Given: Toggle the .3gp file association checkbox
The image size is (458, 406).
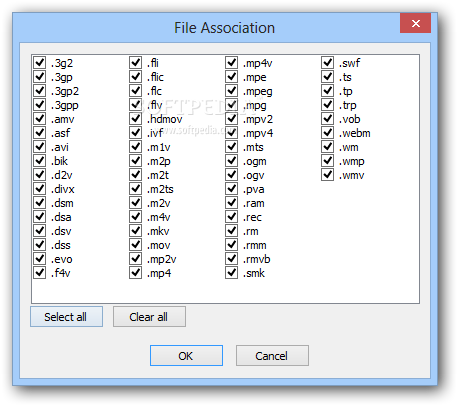Looking at the screenshot, I should [40, 77].
